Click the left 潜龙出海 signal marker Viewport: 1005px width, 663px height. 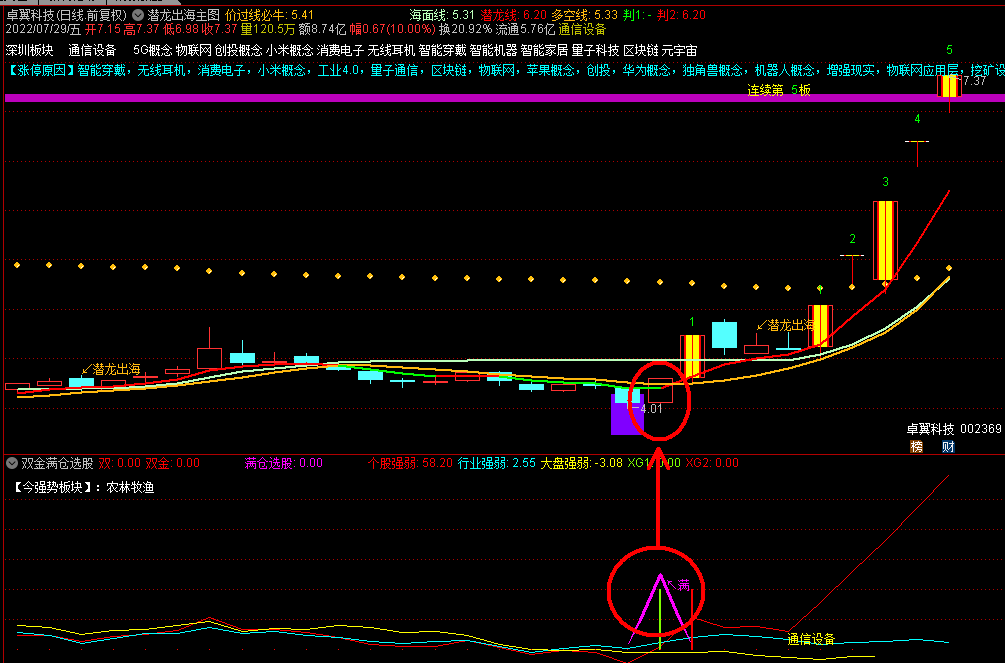tap(112, 369)
